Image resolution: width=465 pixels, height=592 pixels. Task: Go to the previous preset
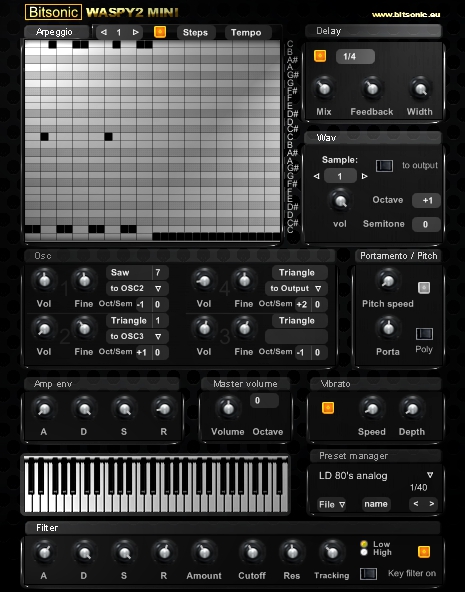click(416, 504)
